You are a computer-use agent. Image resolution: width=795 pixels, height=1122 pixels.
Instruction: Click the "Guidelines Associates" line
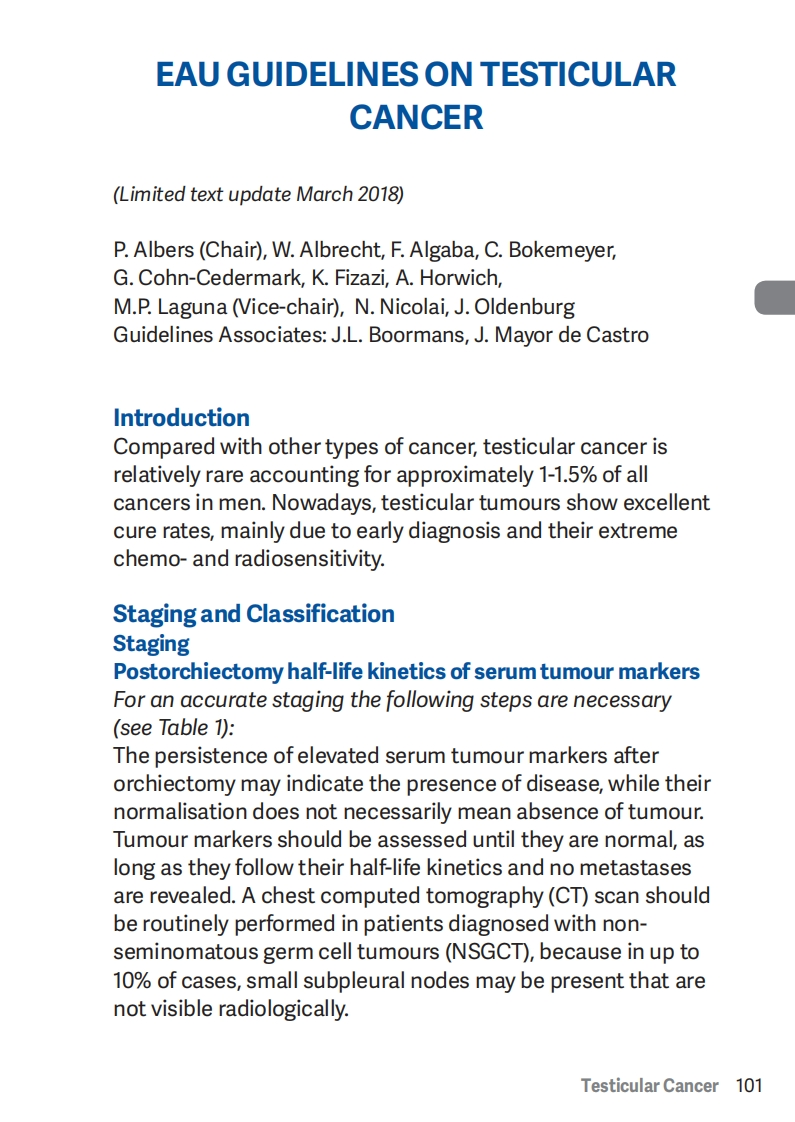tap(380, 334)
